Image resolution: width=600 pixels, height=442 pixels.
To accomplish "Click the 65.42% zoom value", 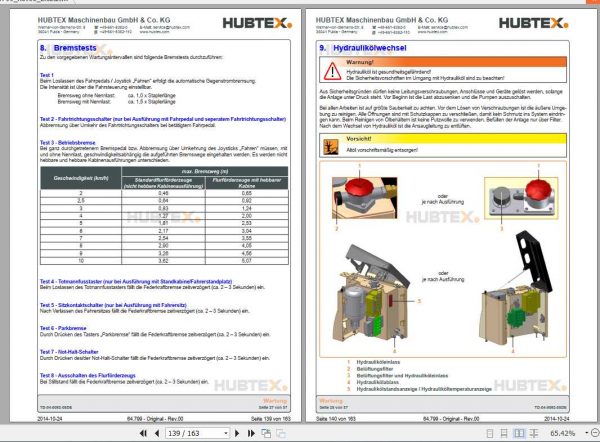I will pyautogui.click(x=562, y=433).
